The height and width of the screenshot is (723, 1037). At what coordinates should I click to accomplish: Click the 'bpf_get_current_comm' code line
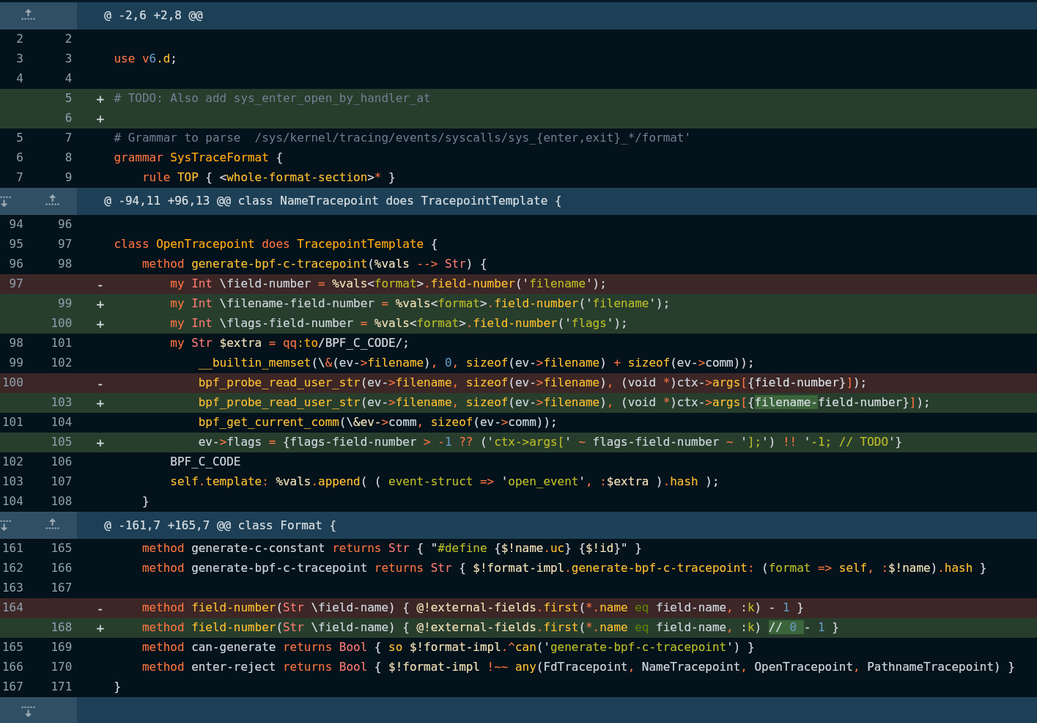[x=377, y=422]
